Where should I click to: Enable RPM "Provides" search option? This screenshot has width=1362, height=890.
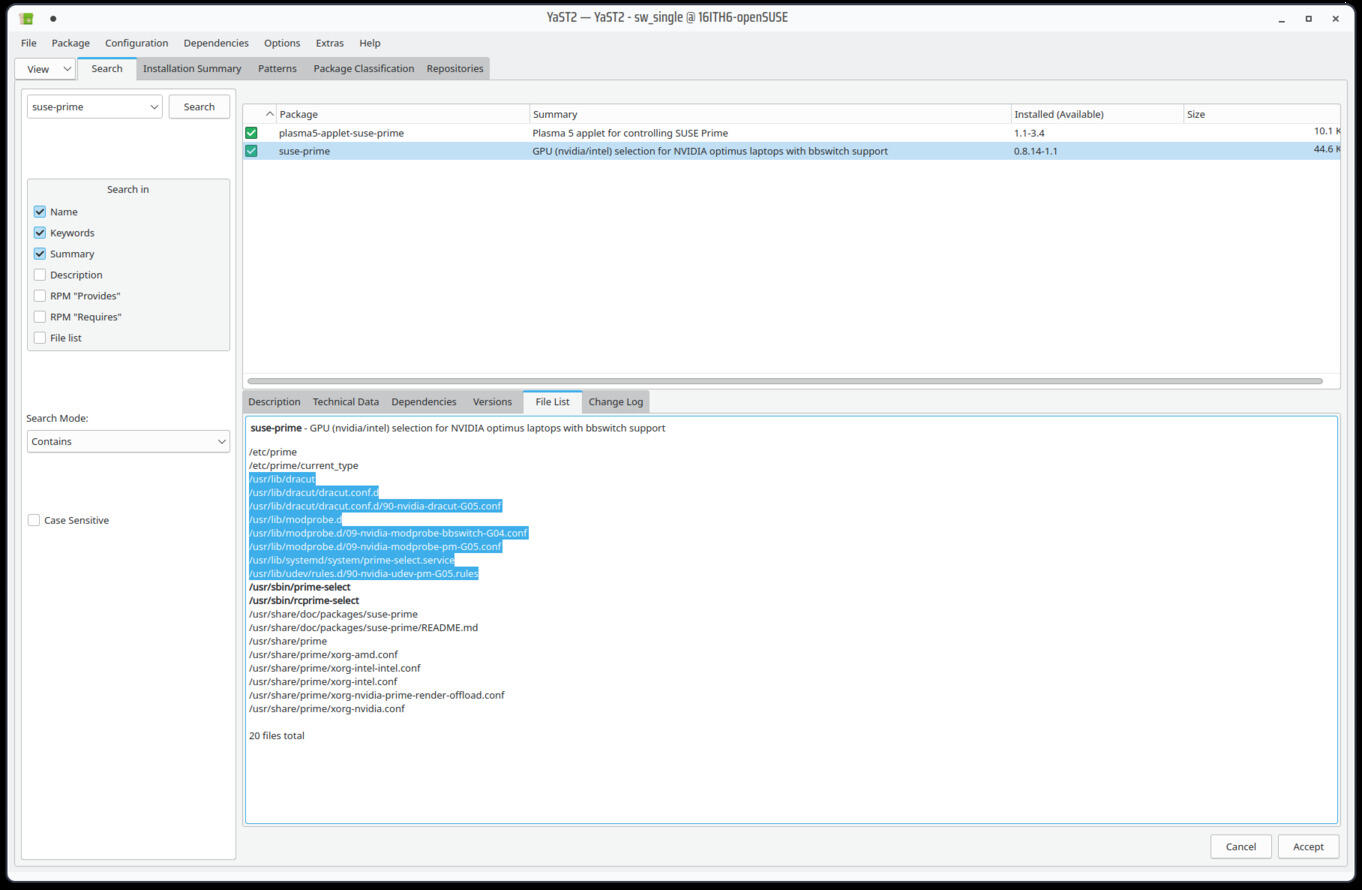click(x=40, y=296)
